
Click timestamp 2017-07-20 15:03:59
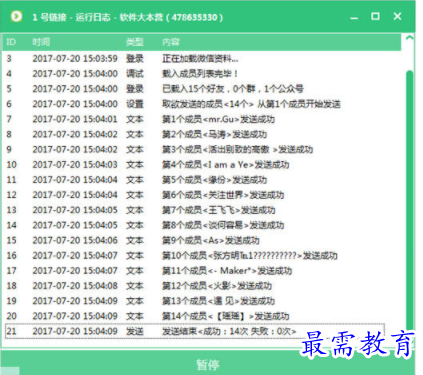coord(75,58)
